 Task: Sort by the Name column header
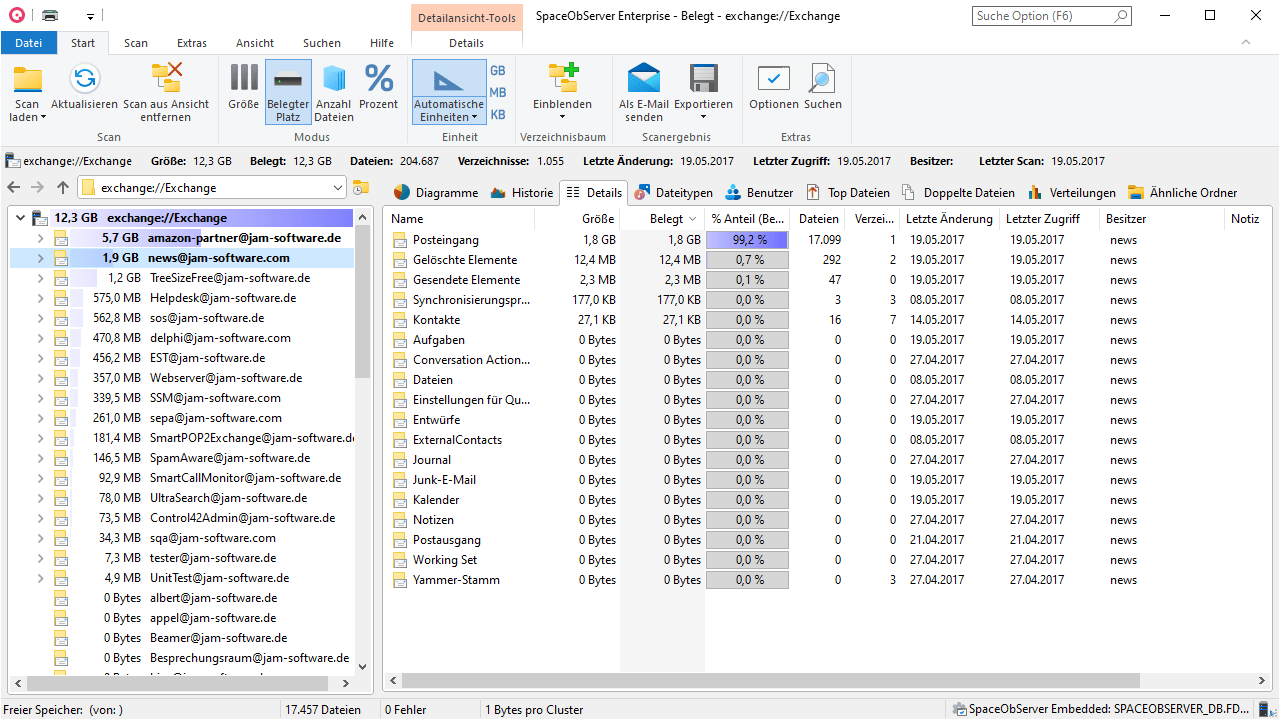460,219
